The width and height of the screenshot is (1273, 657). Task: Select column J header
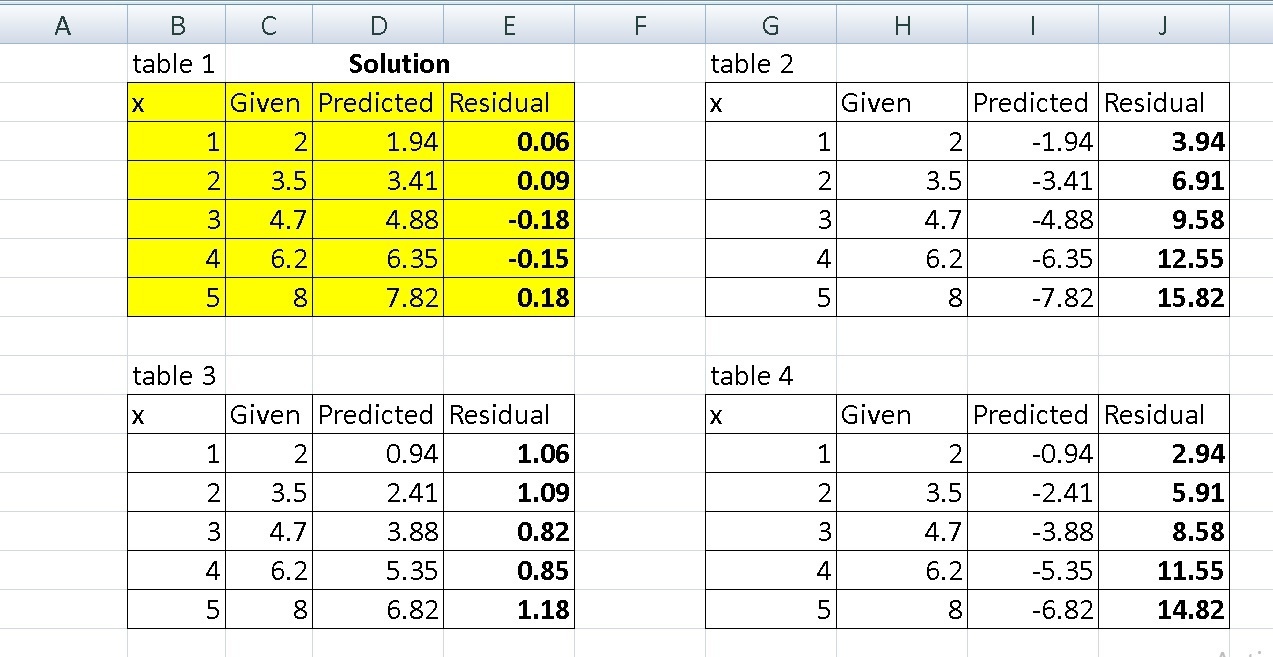pyautogui.click(x=1162, y=27)
